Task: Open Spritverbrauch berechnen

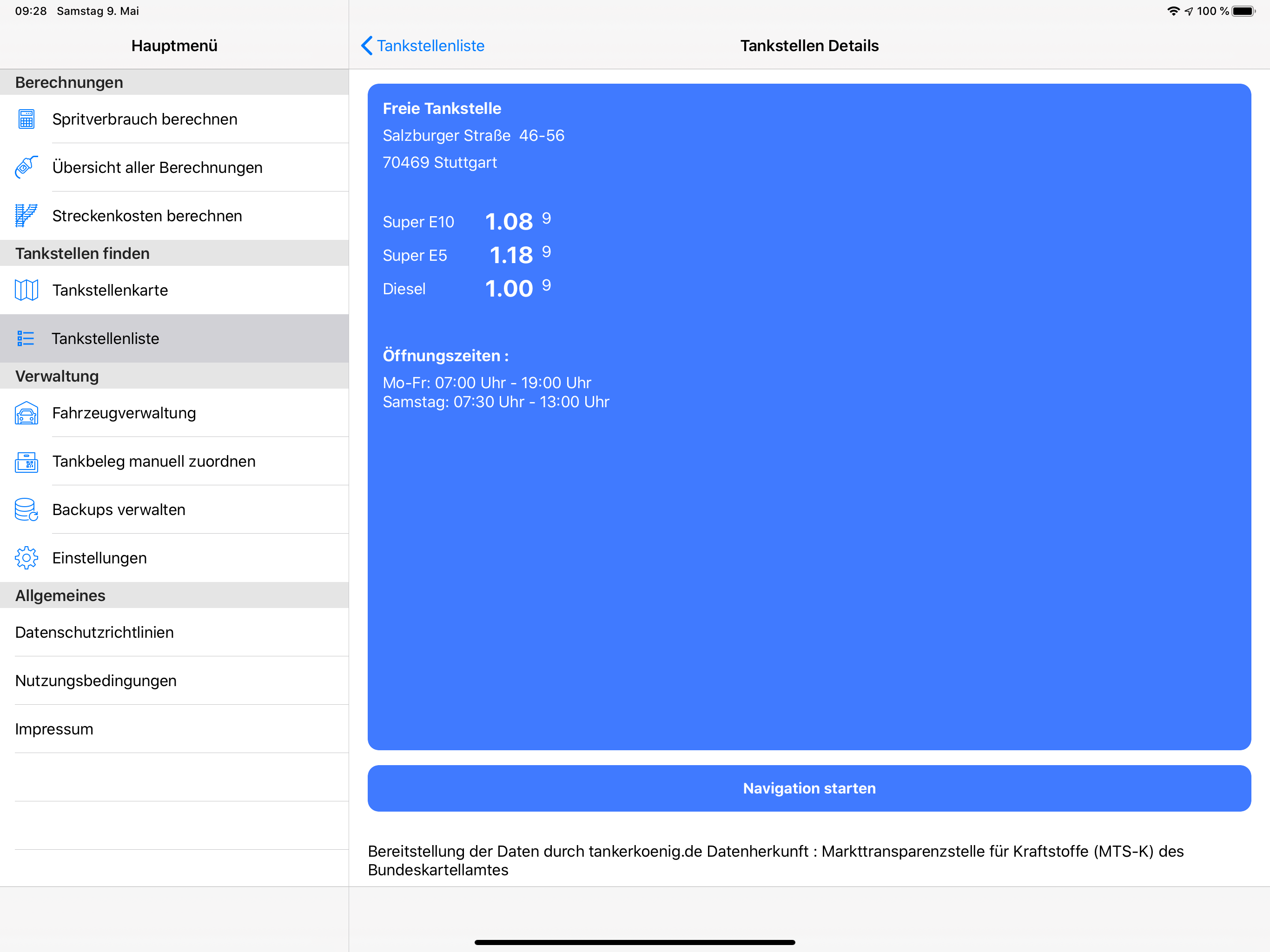Action: point(174,119)
